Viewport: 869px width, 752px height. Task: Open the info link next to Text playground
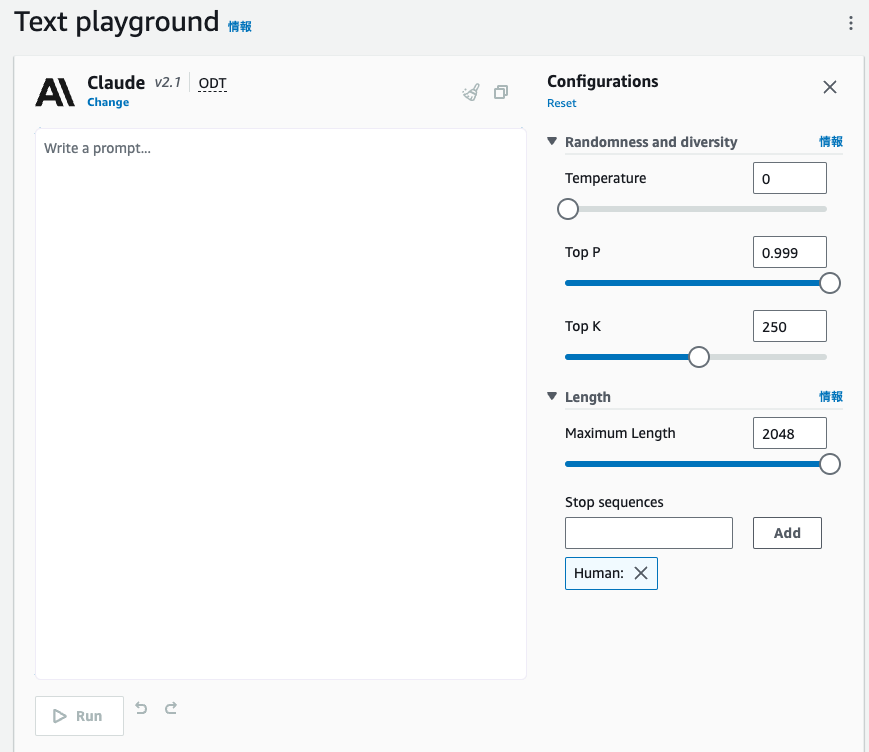[240, 27]
